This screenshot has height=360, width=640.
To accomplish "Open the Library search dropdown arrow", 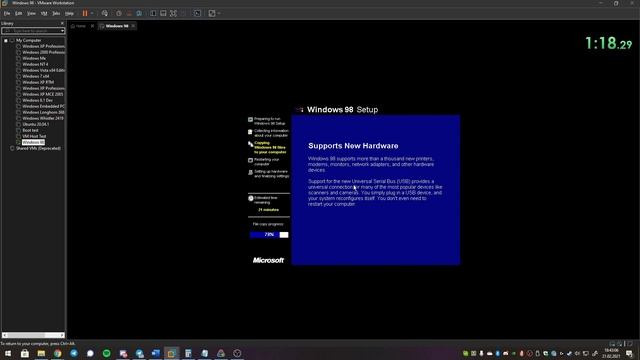I will (x=62, y=31).
